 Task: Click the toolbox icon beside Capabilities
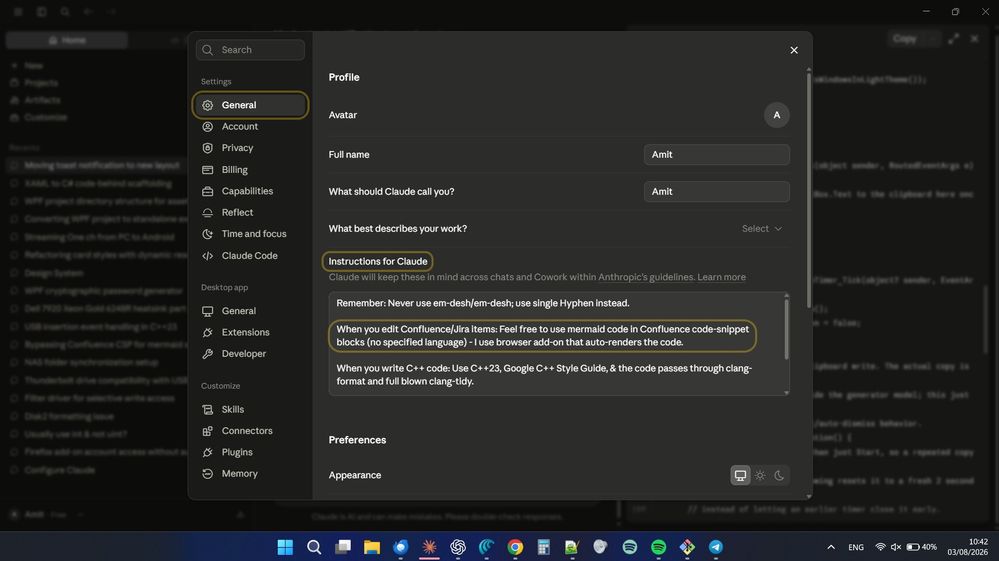(208, 191)
